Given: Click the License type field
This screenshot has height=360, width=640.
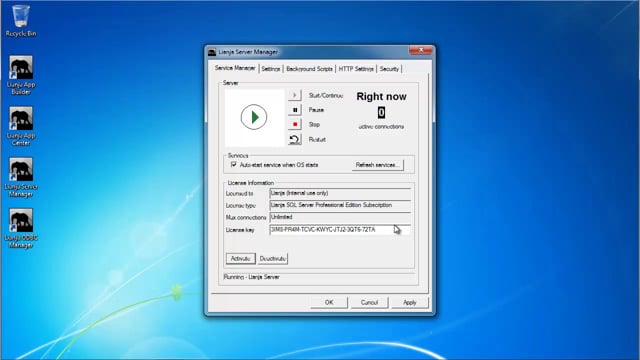Looking at the screenshot, I should coord(340,205).
